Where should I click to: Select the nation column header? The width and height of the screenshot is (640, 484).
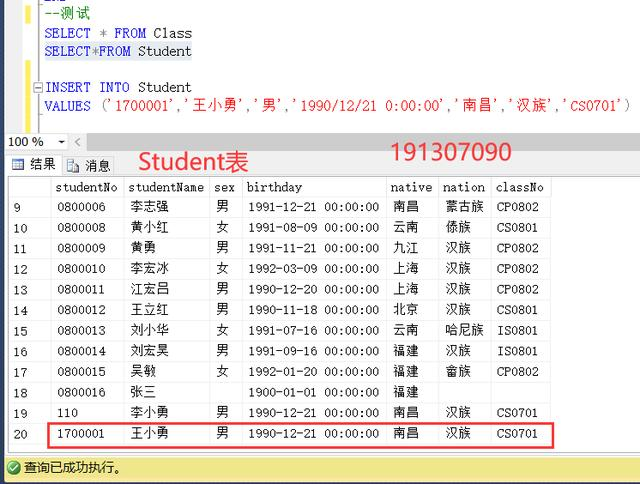click(464, 187)
